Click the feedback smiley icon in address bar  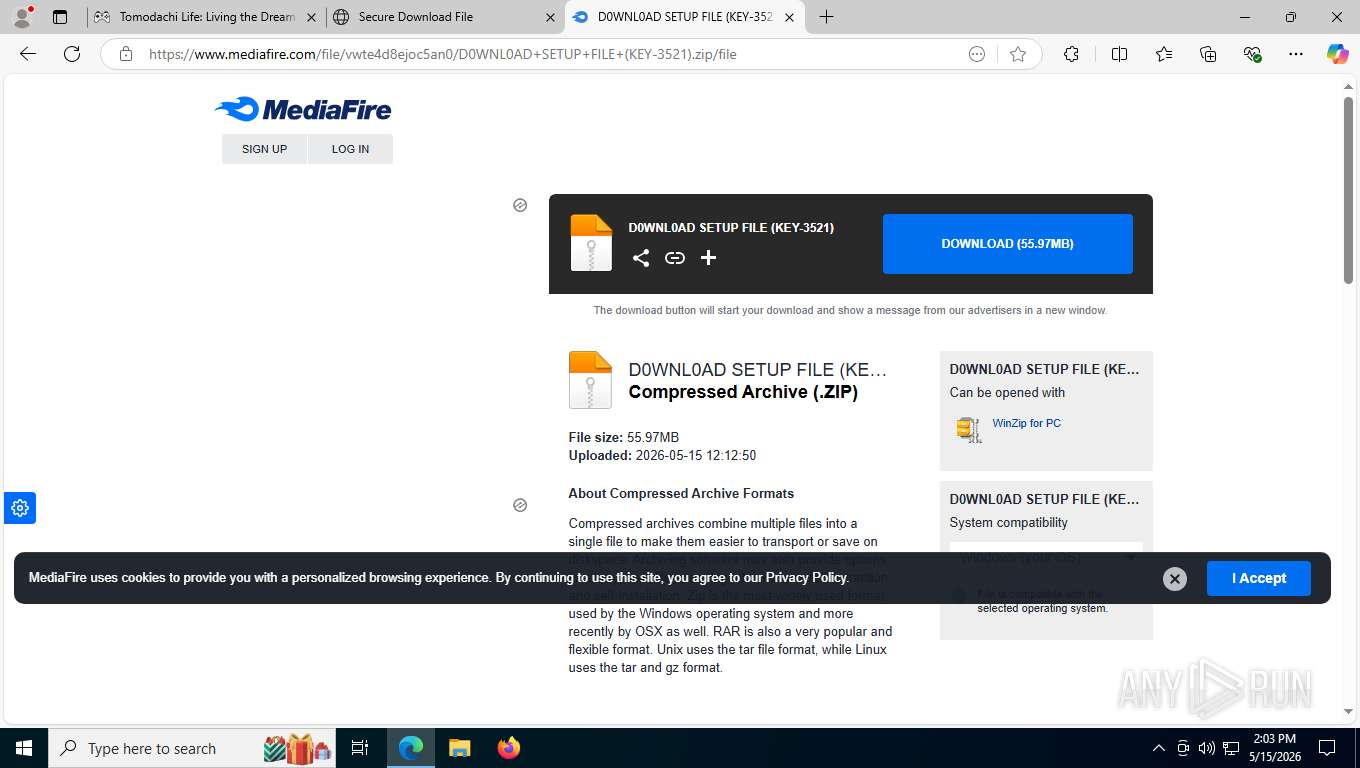point(977,54)
